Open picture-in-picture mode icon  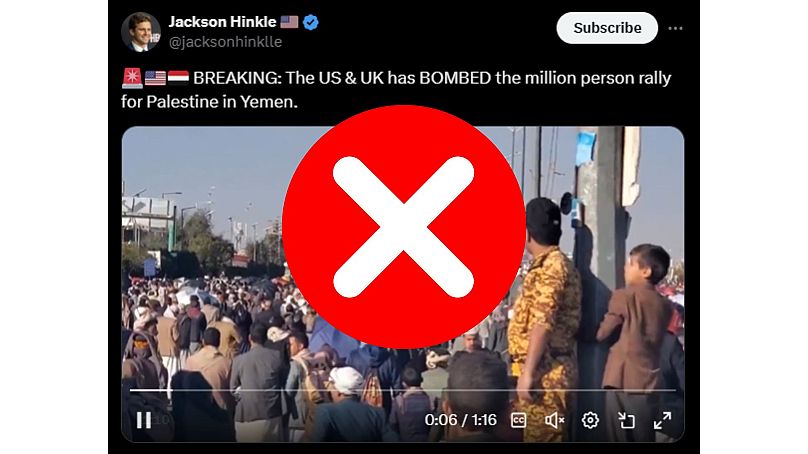[x=626, y=421]
